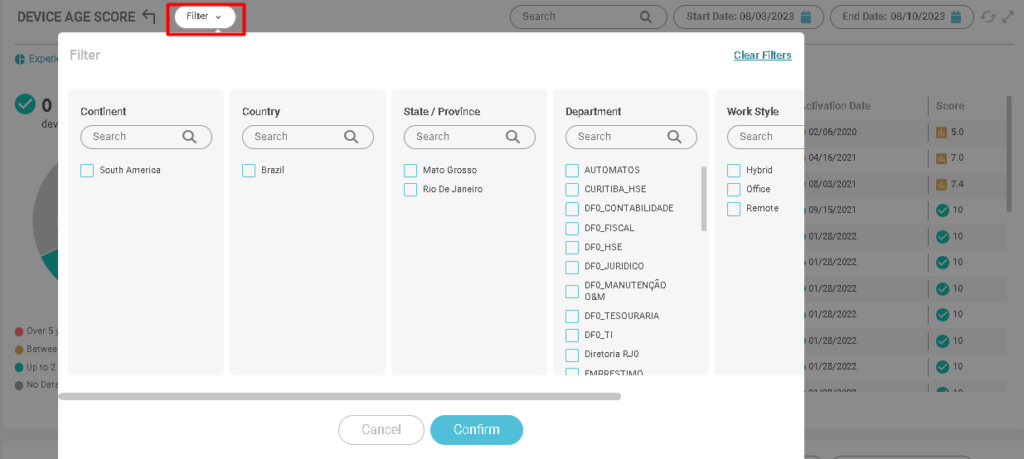Click the search icon in Continent filter
This screenshot has width=1024, height=459.
point(190,137)
